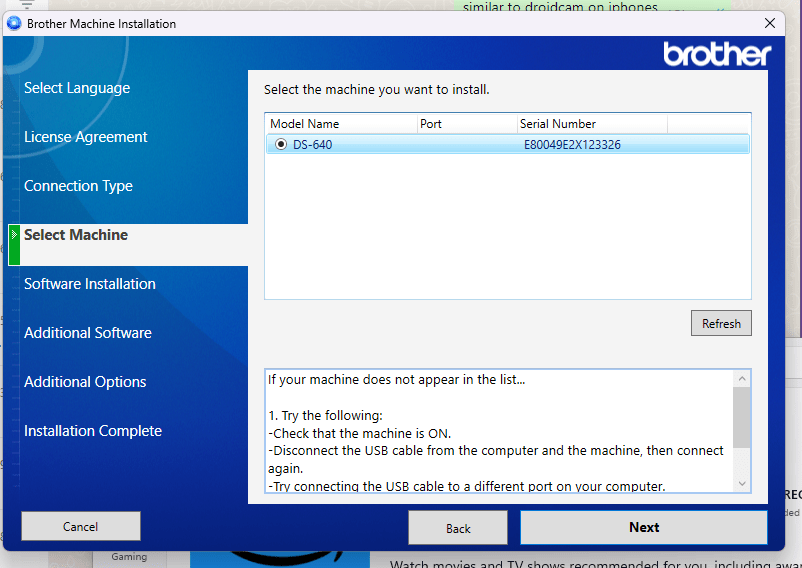Click the Select Machine step
802x568 pixels.
76,235
